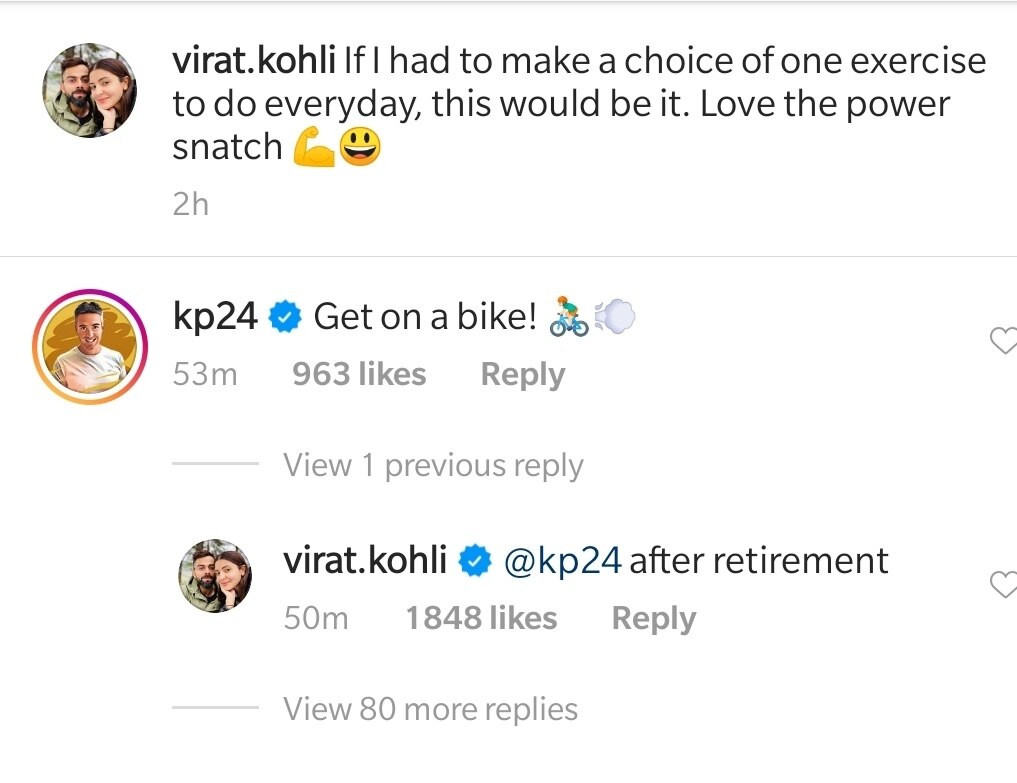Like the kp24 comment with heart icon
1017x783 pixels.
1003,343
